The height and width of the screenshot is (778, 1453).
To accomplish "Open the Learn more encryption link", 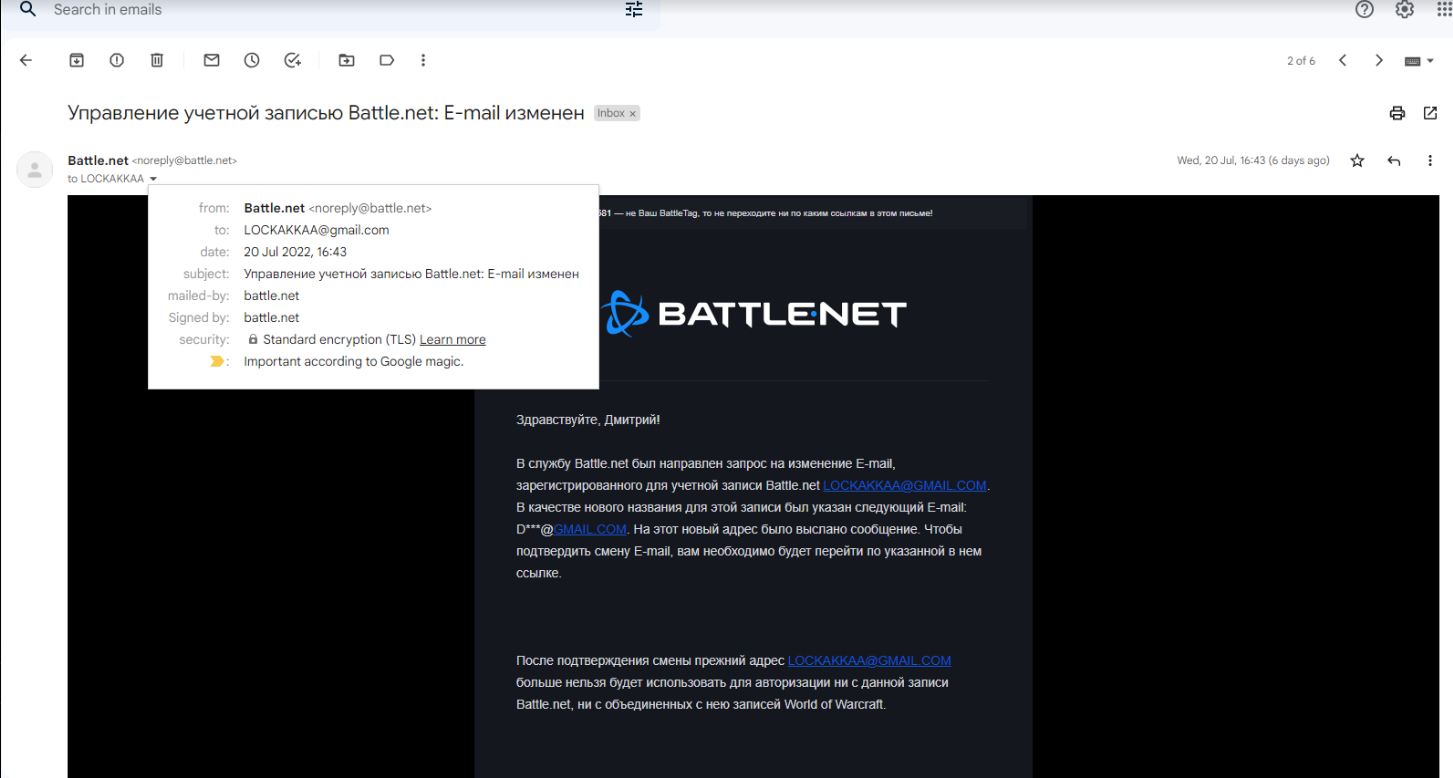I will pyautogui.click(x=452, y=340).
